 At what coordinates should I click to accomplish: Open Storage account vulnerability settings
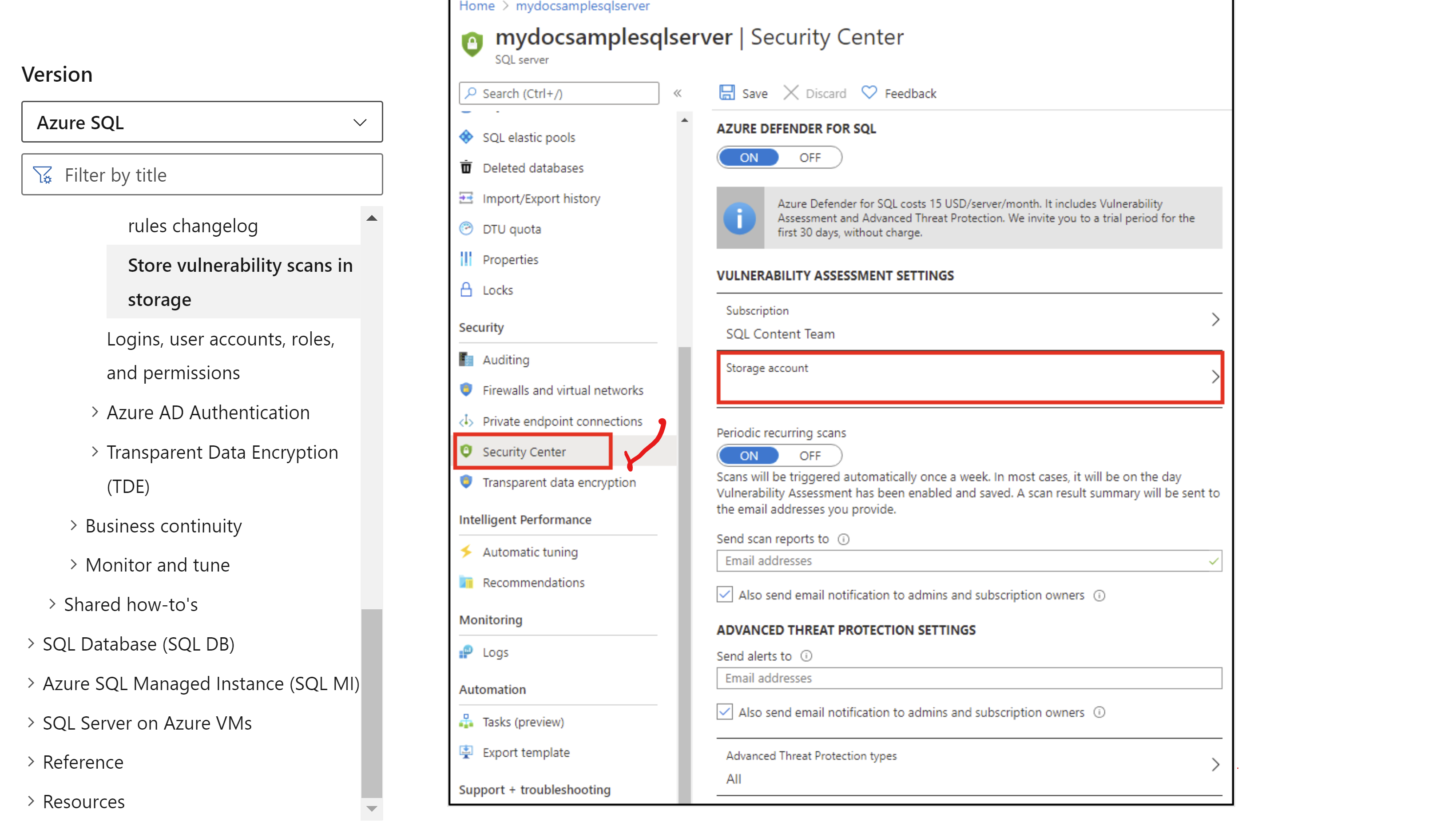(969, 377)
